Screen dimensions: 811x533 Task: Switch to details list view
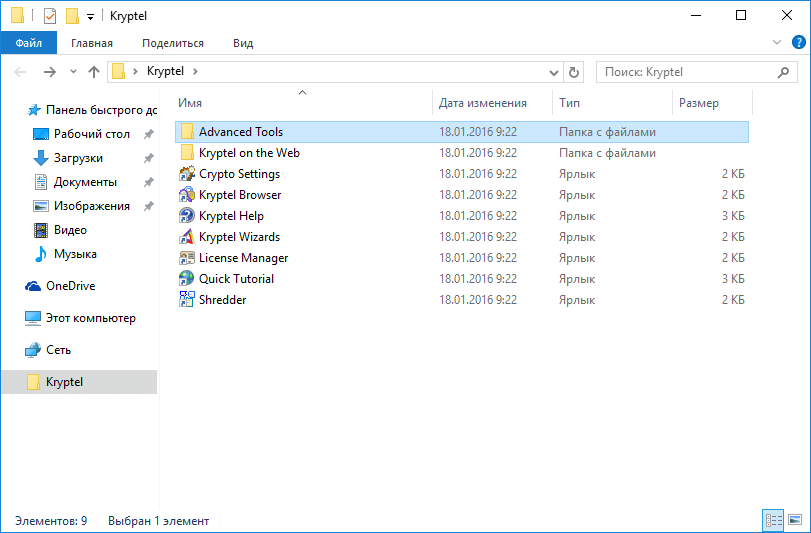pyautogui.click(x=773, y=520)
